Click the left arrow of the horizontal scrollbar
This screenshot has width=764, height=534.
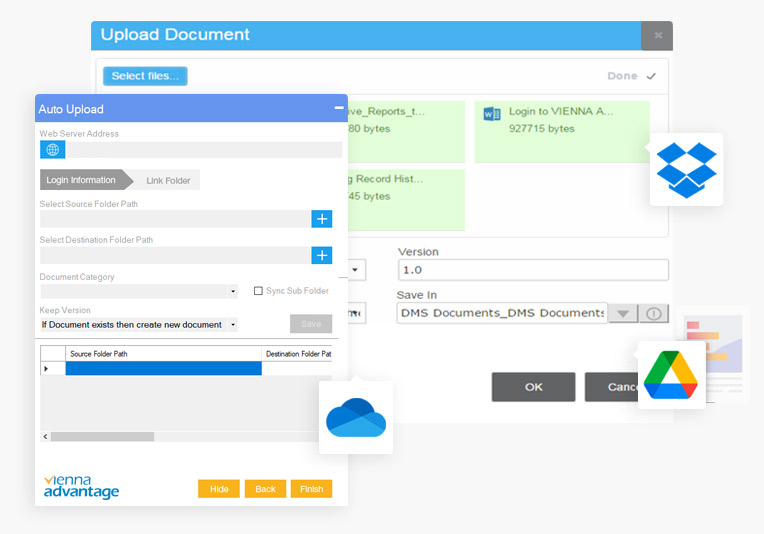[x=45, y=437]
